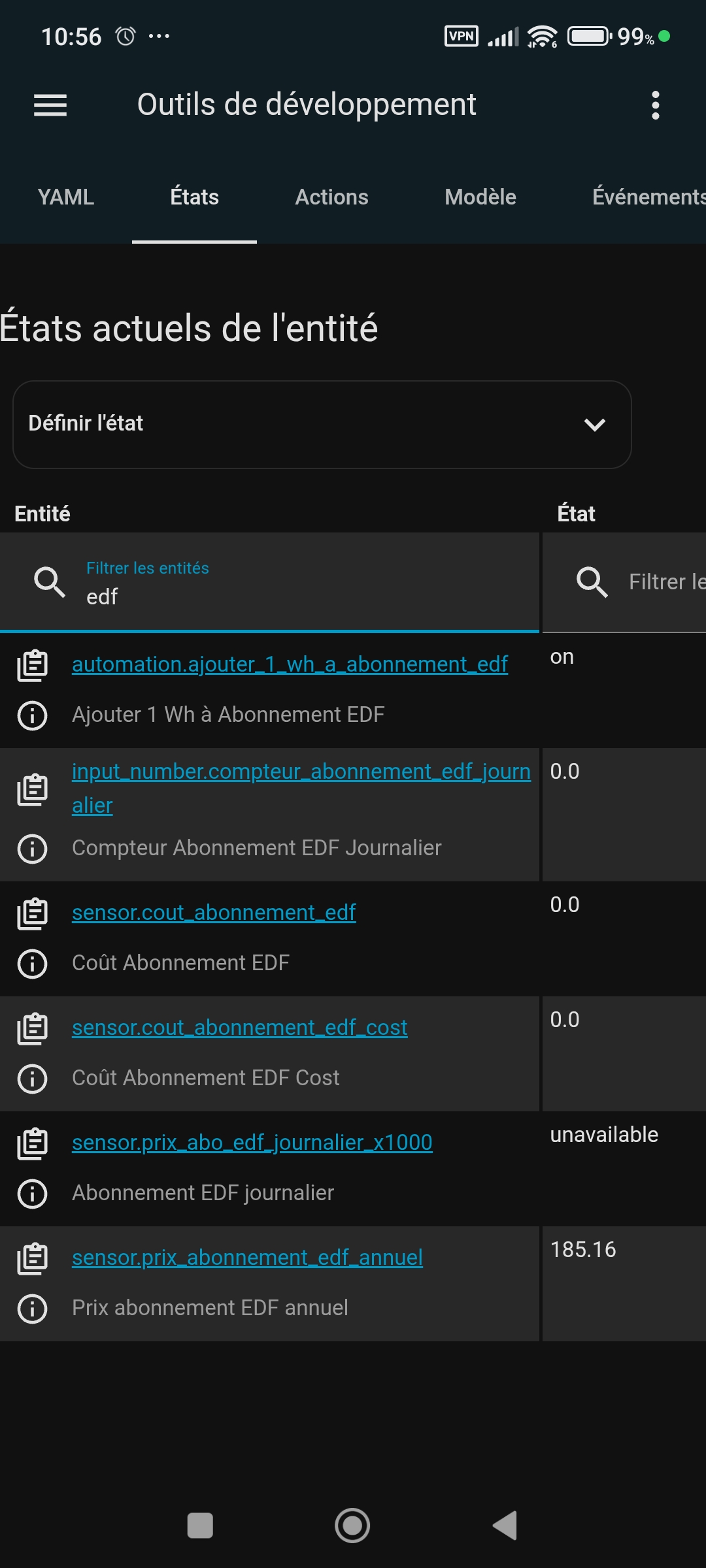Switch to the Actions tab
Viewport: 706px width, 1568px height.
[x=331, y=197]
